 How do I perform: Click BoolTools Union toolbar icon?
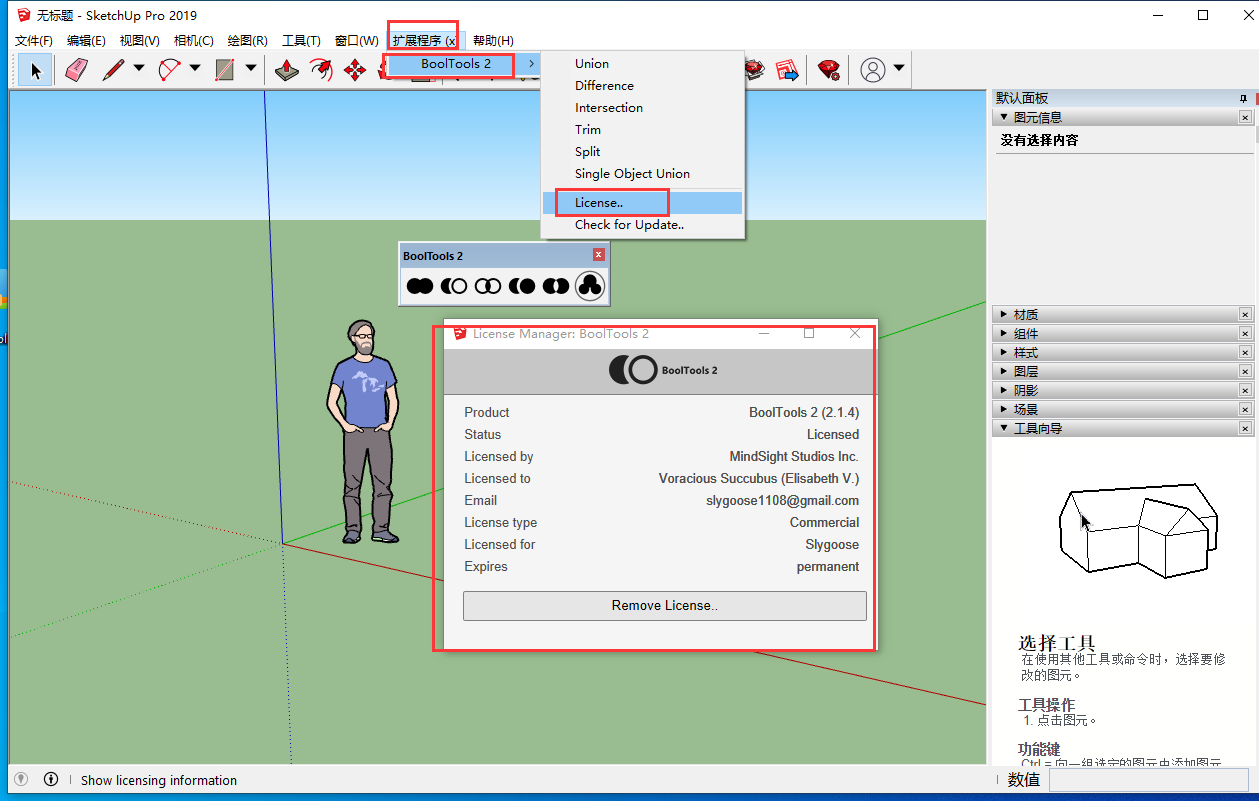click(x=420, y=286)
